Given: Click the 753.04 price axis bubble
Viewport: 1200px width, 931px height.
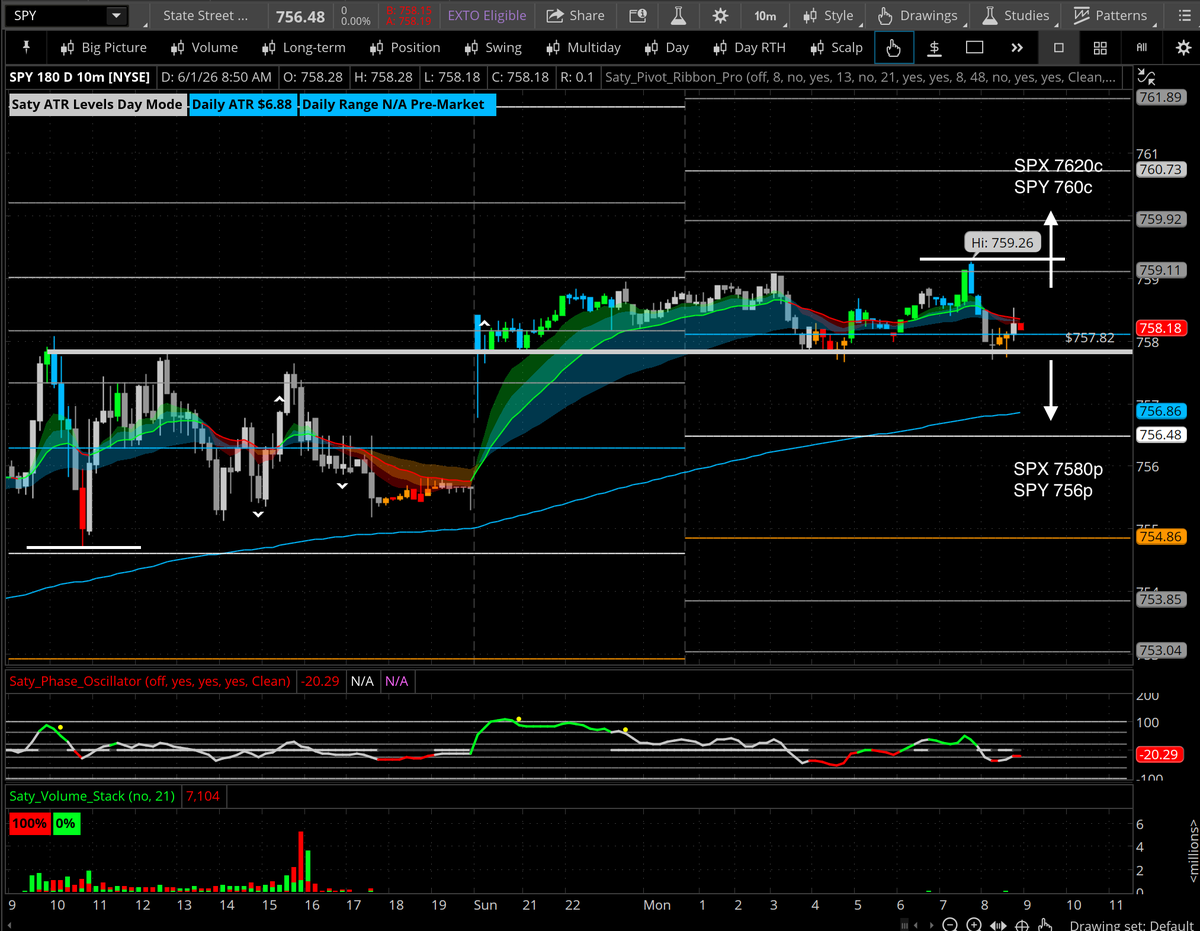Looking at the screenshot, I should [x=1161, y=651].
